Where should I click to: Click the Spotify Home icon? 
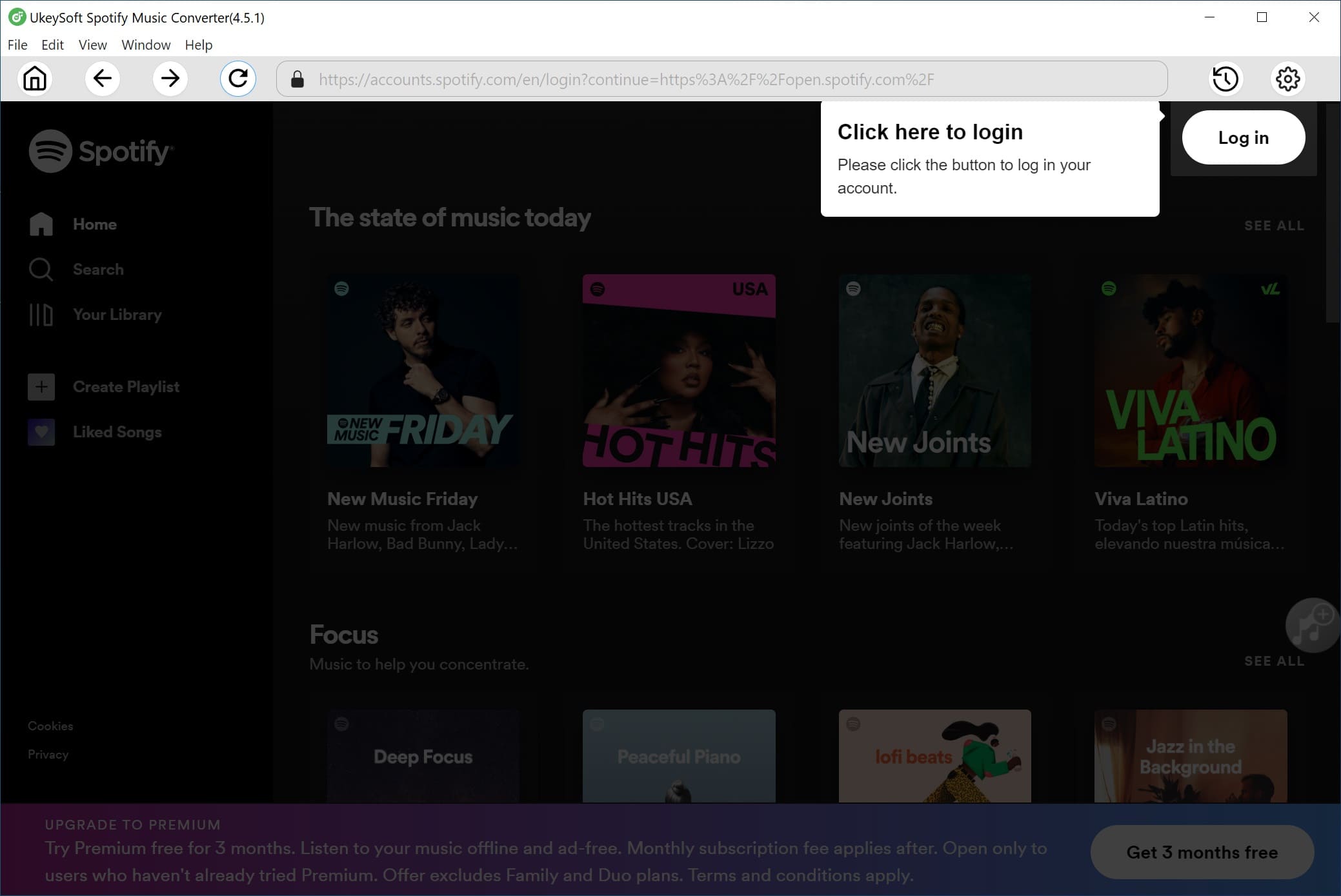tap(40, 224)
